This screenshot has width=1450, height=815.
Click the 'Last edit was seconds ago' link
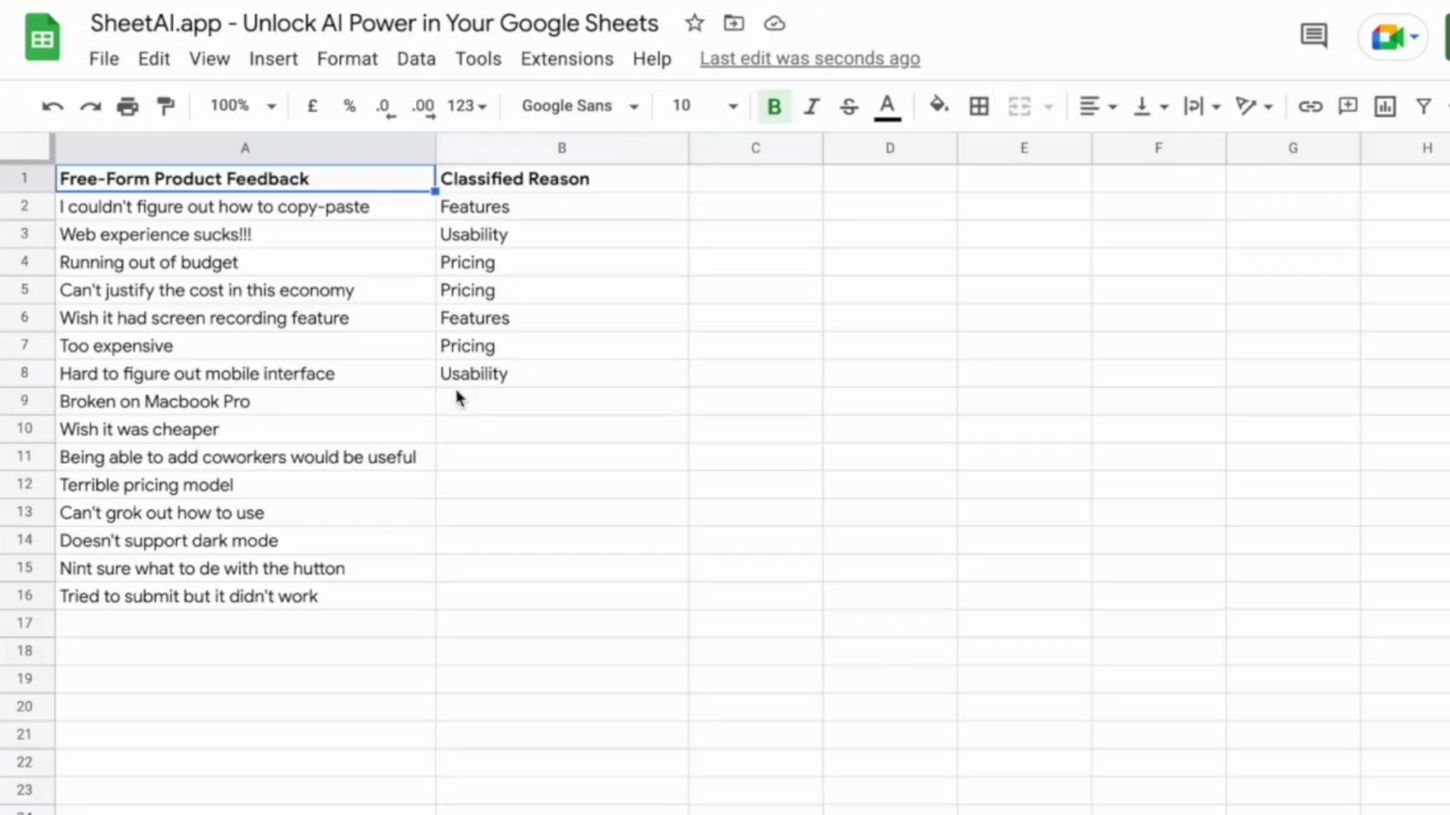point(810,59)
